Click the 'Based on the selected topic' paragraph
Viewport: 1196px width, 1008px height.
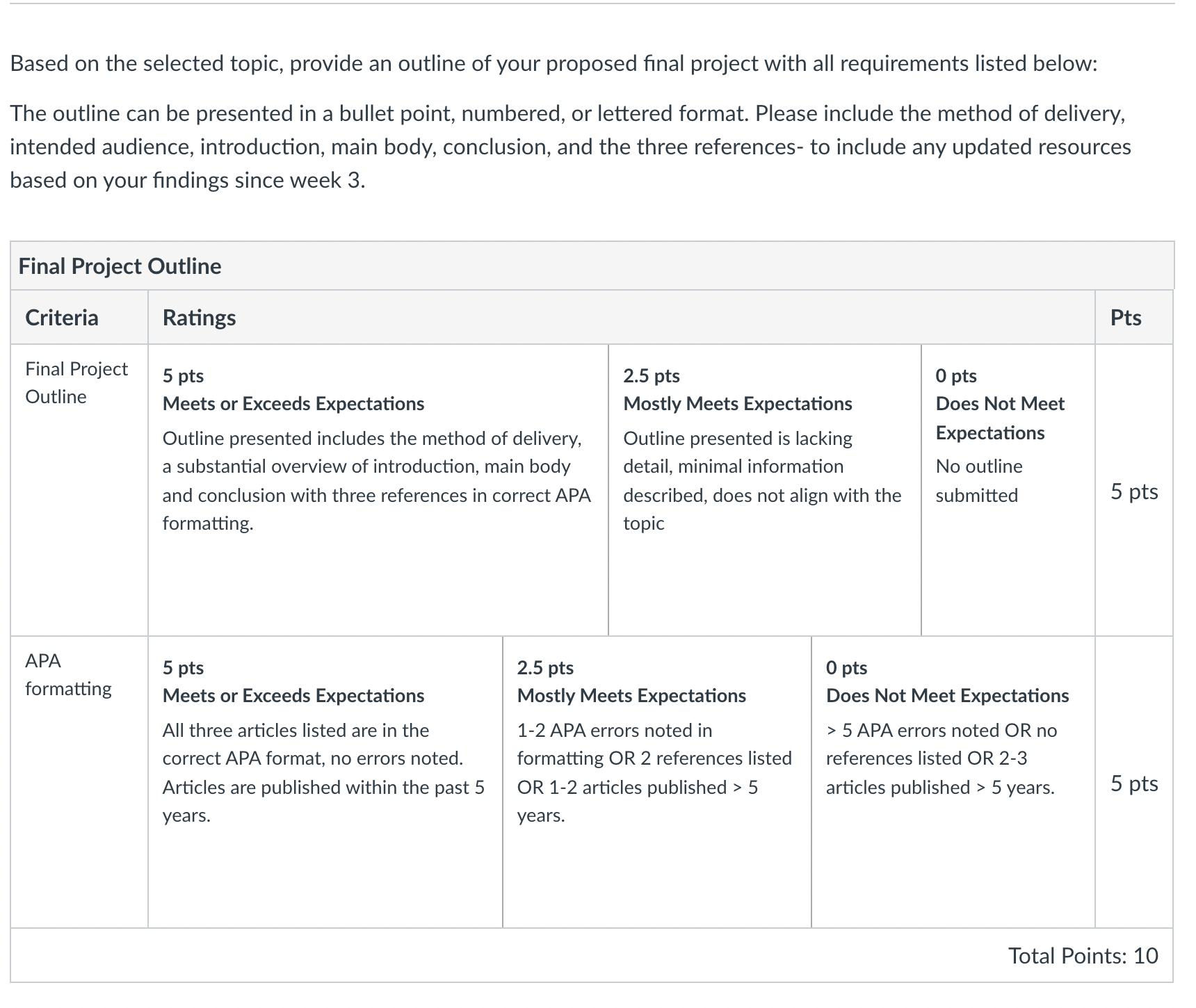pyautogui.click(x=553, y=63)
